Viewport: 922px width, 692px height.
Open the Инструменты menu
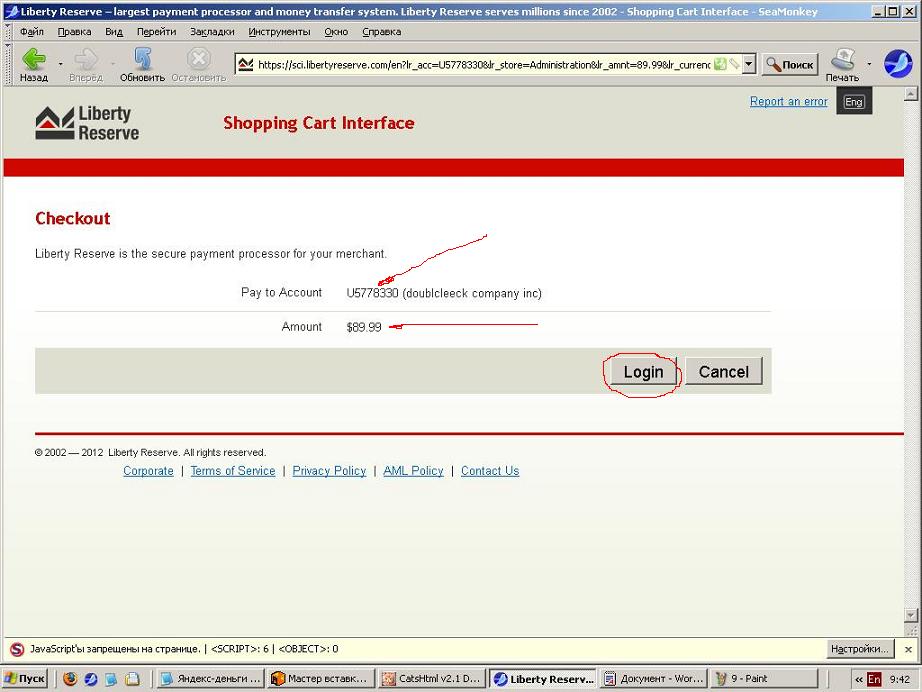pos(279,32)
